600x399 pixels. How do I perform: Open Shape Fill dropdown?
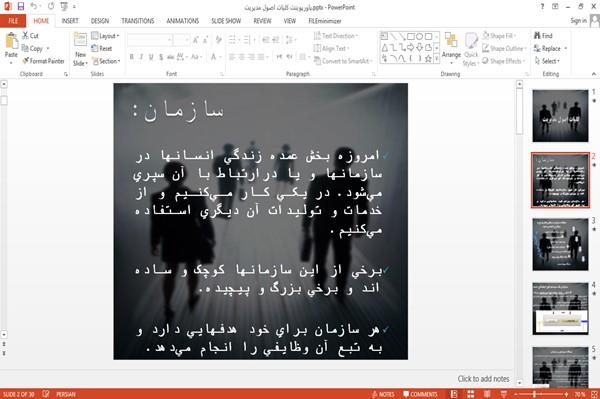pos(499,36)
